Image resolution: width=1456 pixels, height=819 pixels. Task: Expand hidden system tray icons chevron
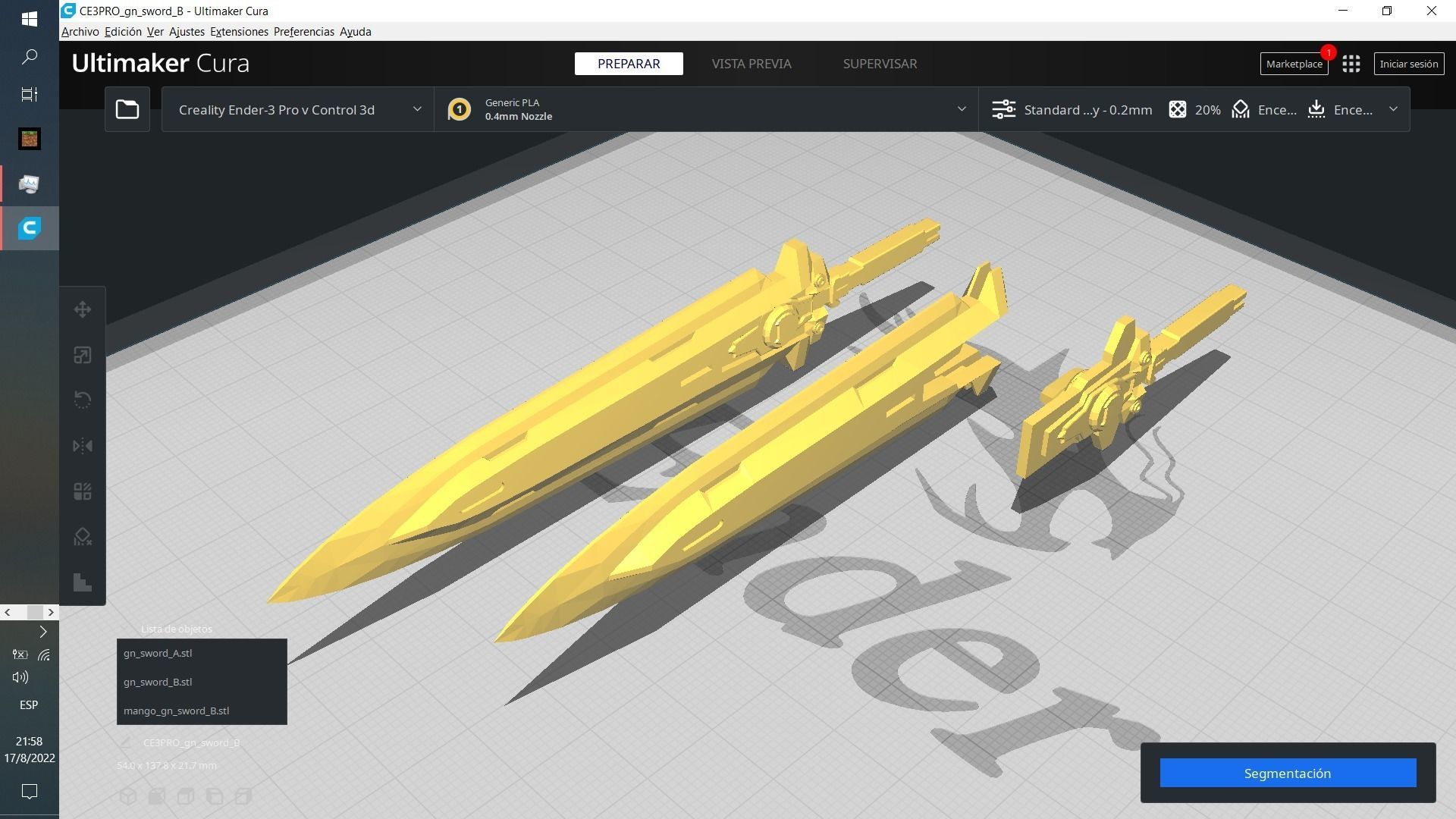[43, 632]
